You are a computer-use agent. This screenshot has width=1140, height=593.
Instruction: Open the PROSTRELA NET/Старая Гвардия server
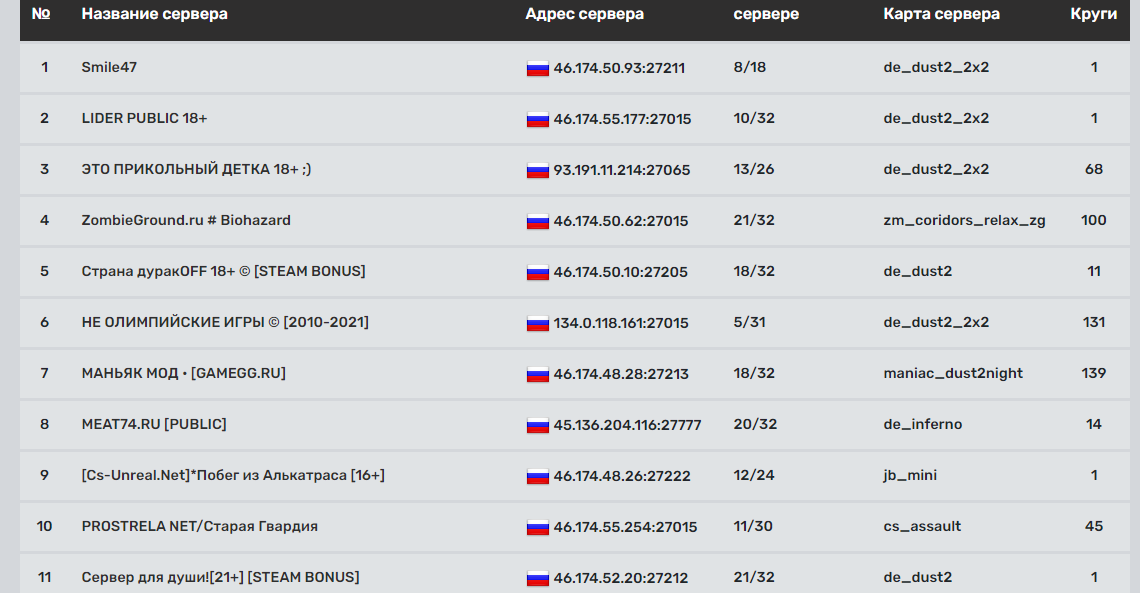(199, 526)
